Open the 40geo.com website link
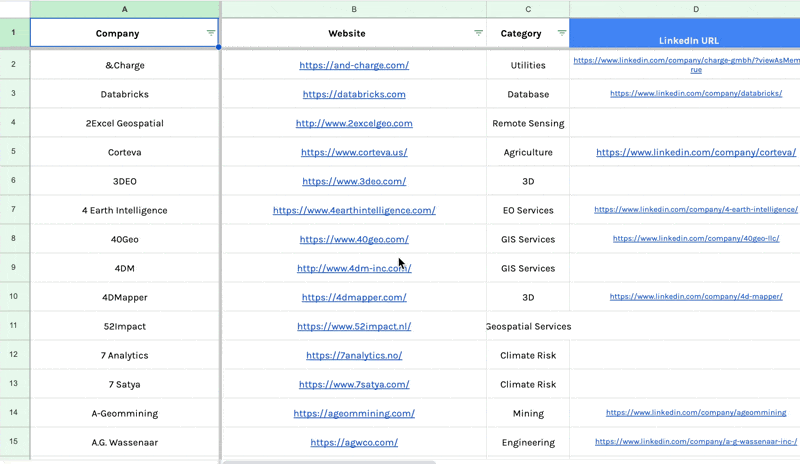Viewport: 800px width, 464px height. (354, 239)
